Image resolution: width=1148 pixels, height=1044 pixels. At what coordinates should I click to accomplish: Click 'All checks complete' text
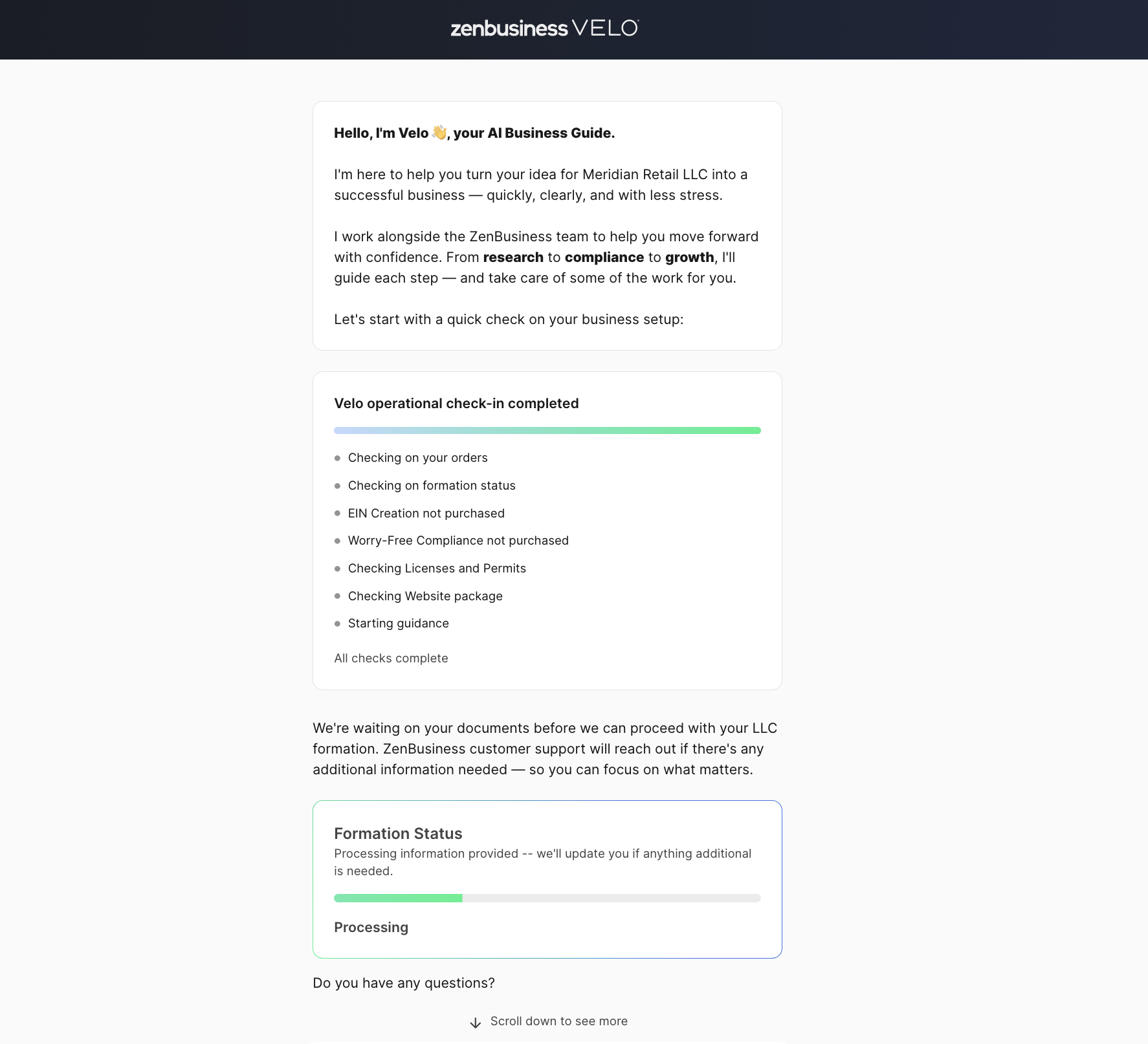pyautogui.click(x=391, y=658)
